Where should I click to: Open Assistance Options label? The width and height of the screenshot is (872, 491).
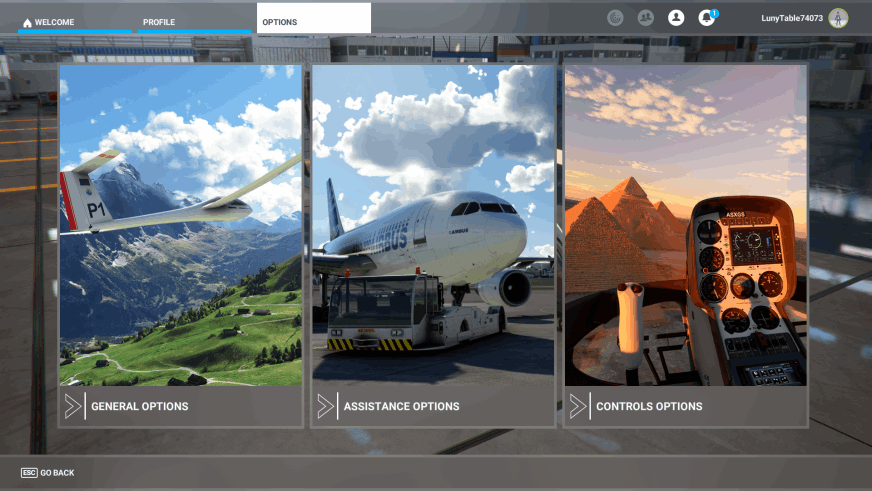tap(401, 407)
